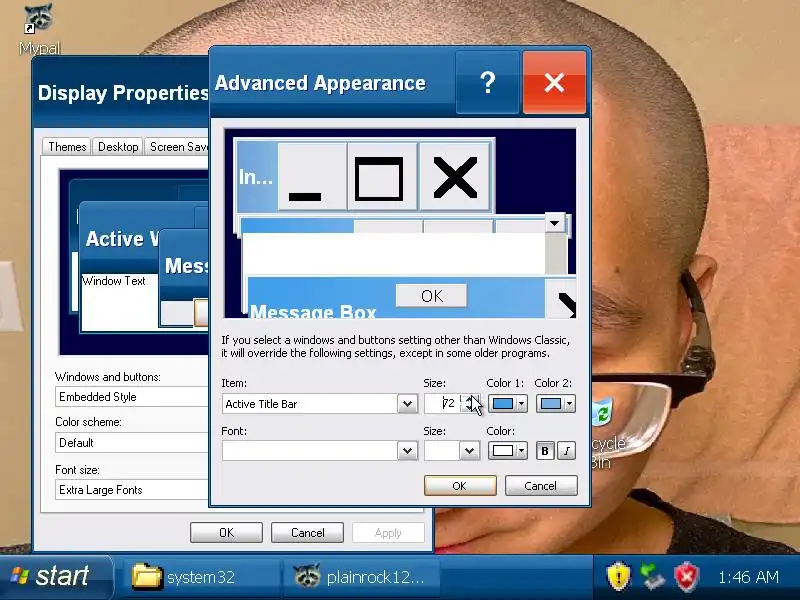Click the scrollbar down arrow in the preview window

coord(555,223)
